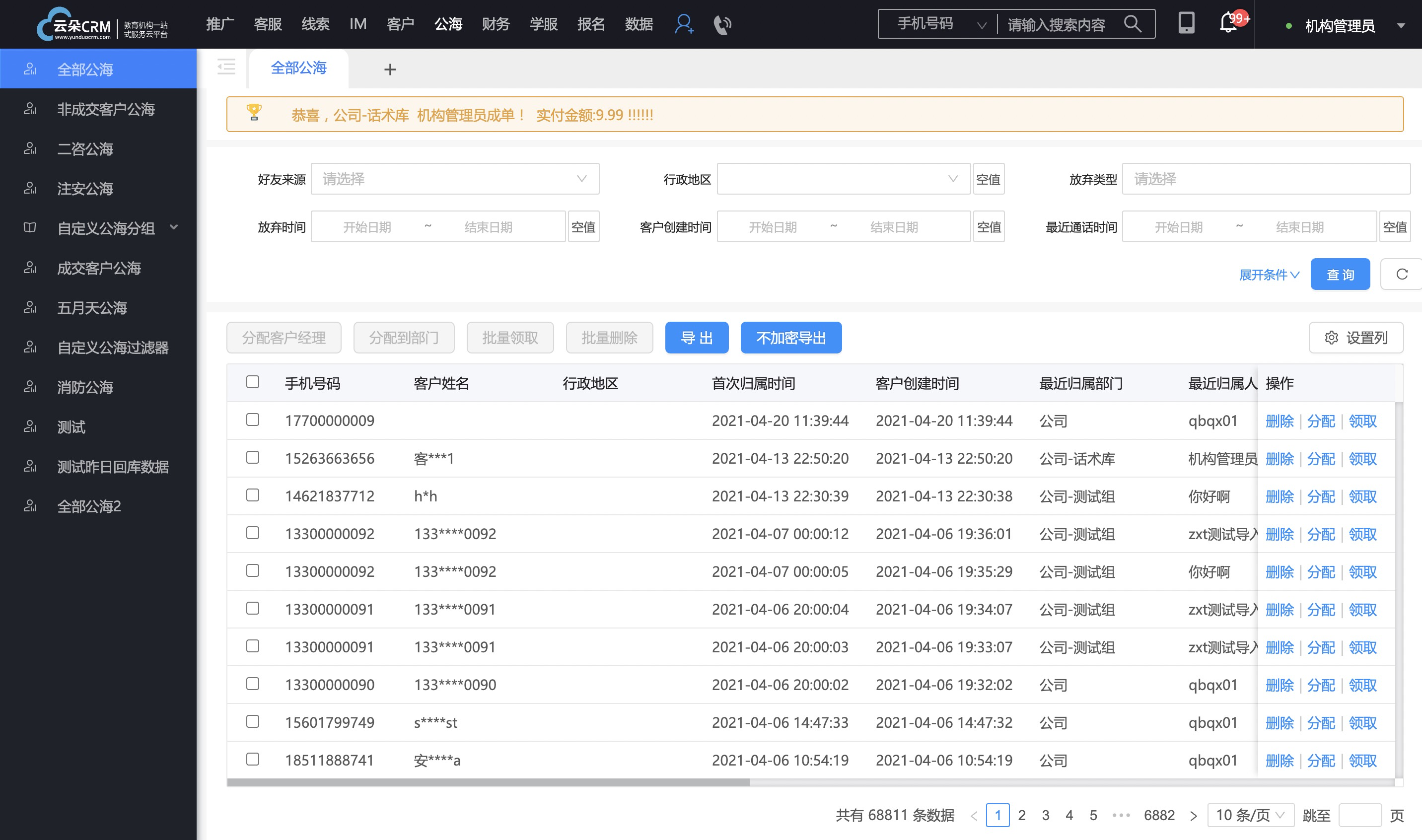The height and width of the screenshot is (840, 1422).
Task: Toggle checkbox for row 14621837712
Action: point(253,495)
